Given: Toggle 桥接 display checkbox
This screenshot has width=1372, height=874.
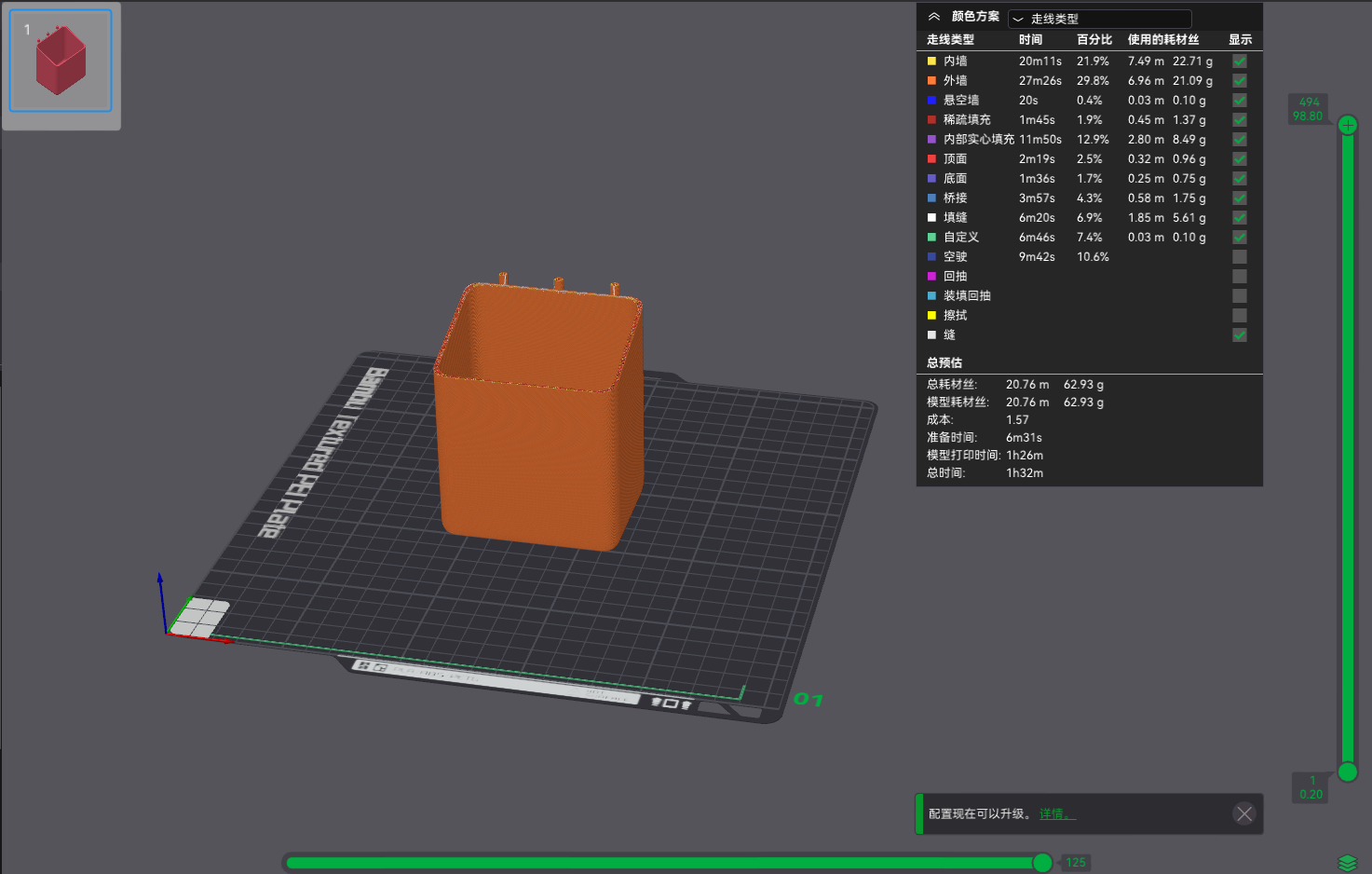Looking at the screenshot, I should pos(1240,198).
